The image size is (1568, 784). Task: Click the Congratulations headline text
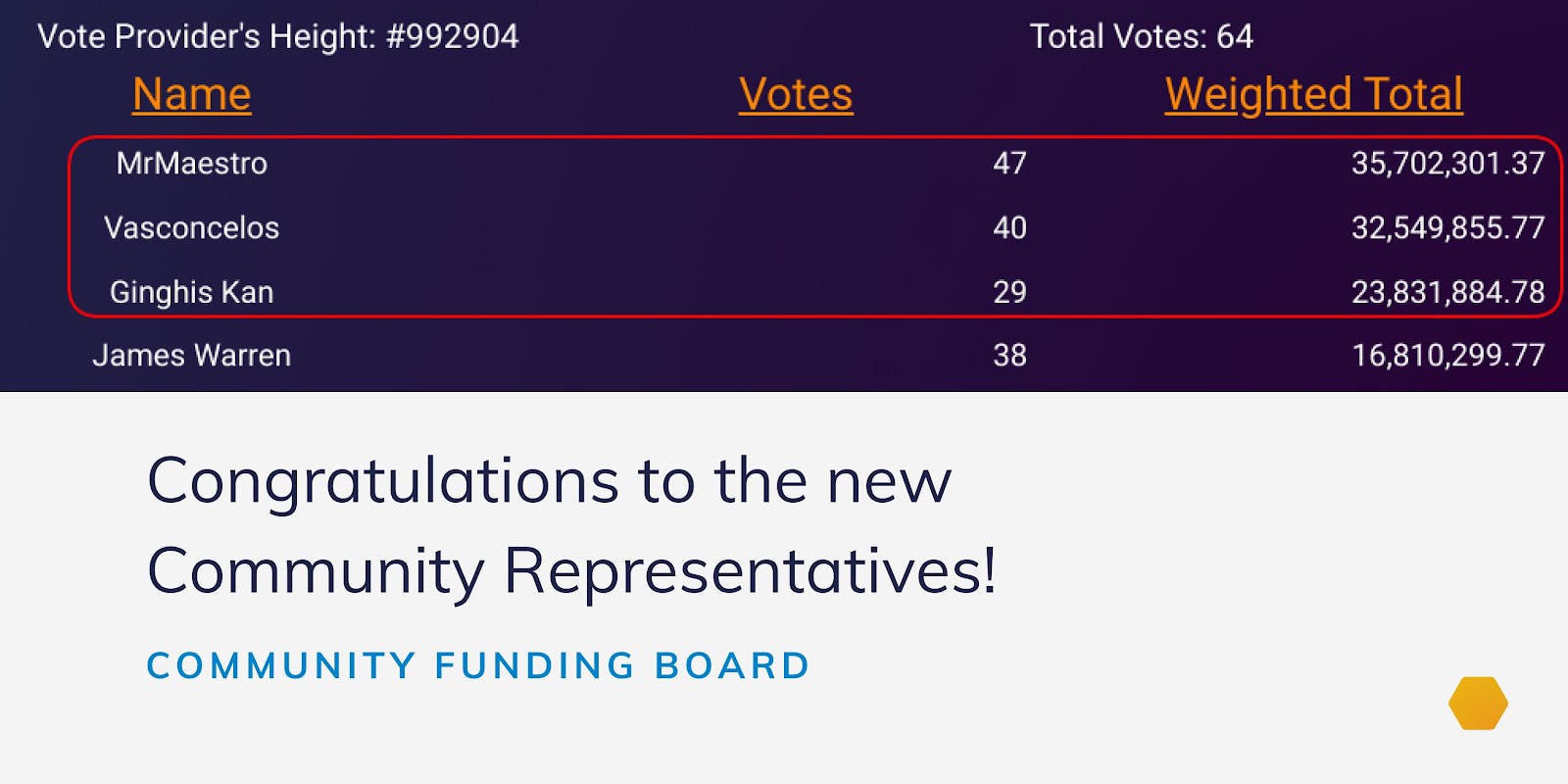[x=571, y=526]
